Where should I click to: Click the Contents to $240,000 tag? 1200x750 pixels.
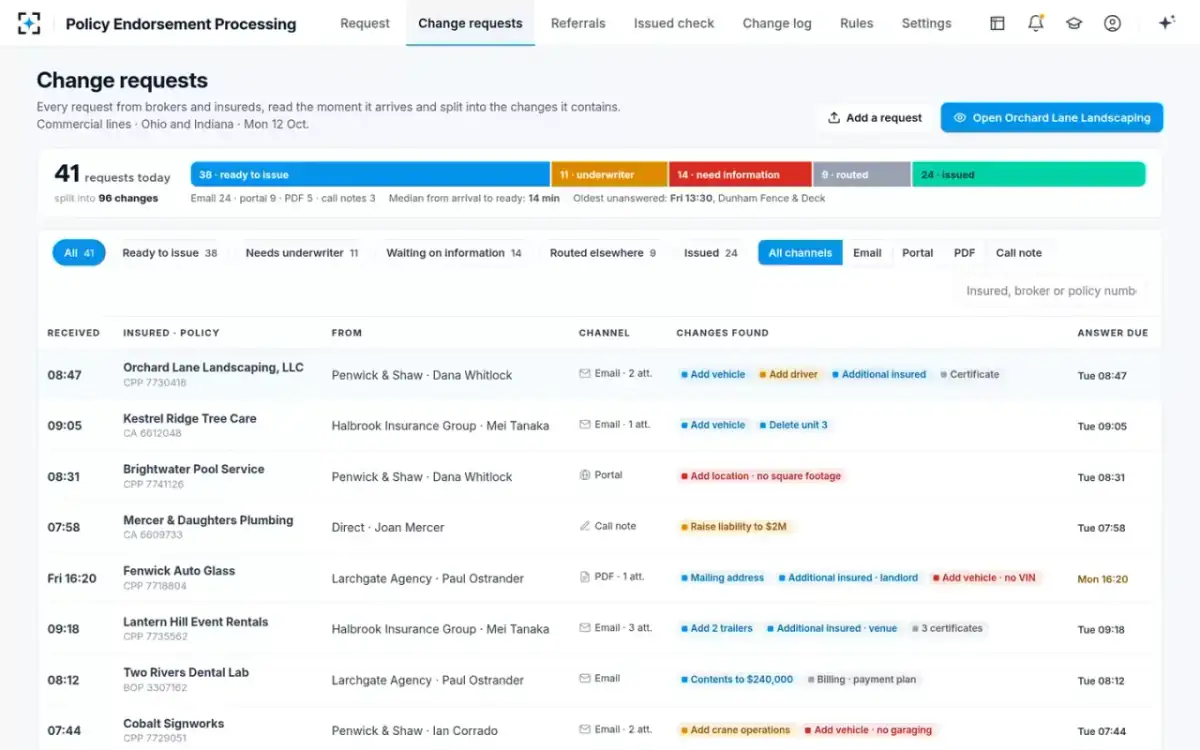click(737, 679)
